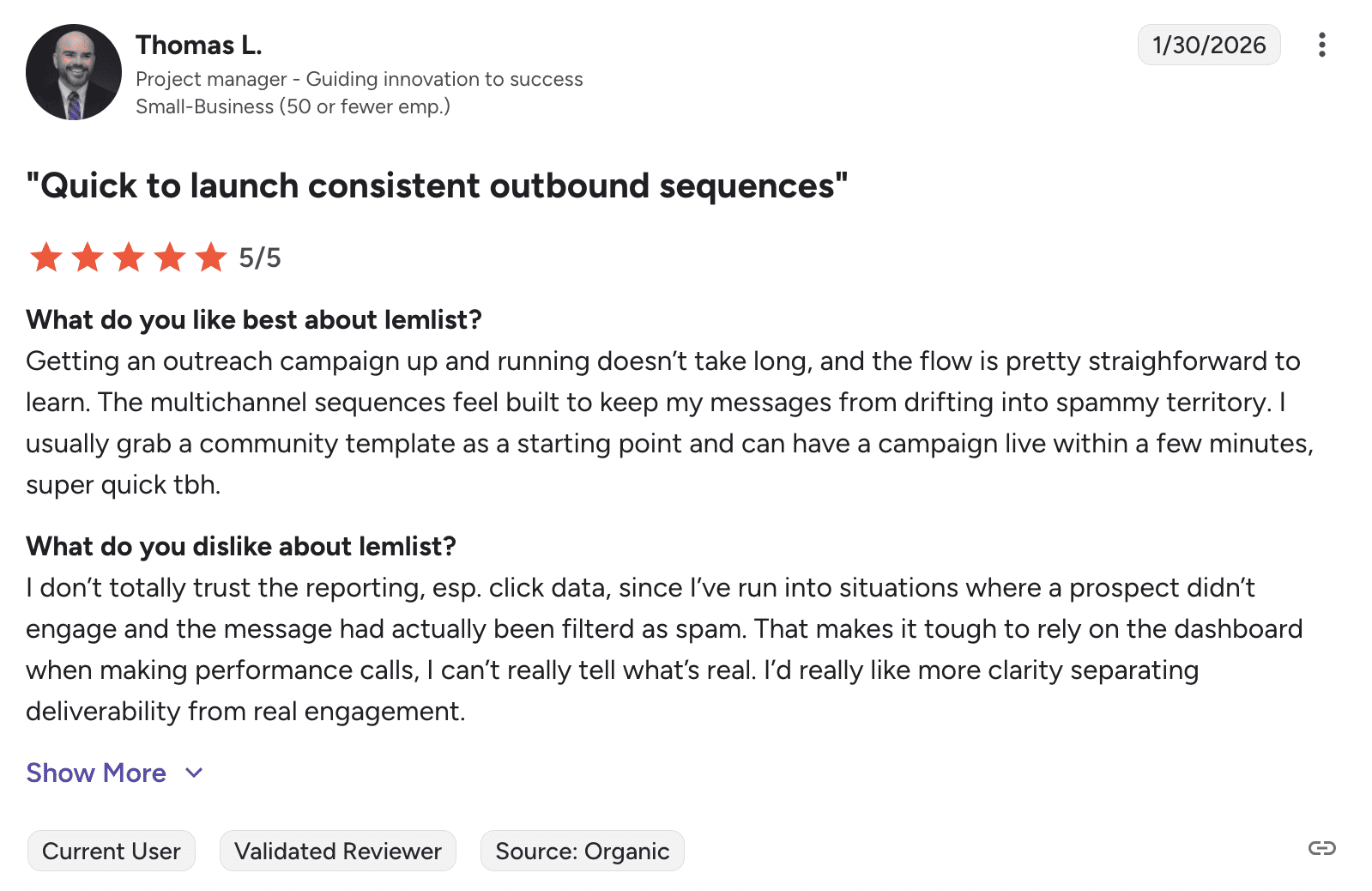The width and height of the screenshot is (1372, 891).
Task: Click 'What do you like best' heading
Action: pos(254,319)
